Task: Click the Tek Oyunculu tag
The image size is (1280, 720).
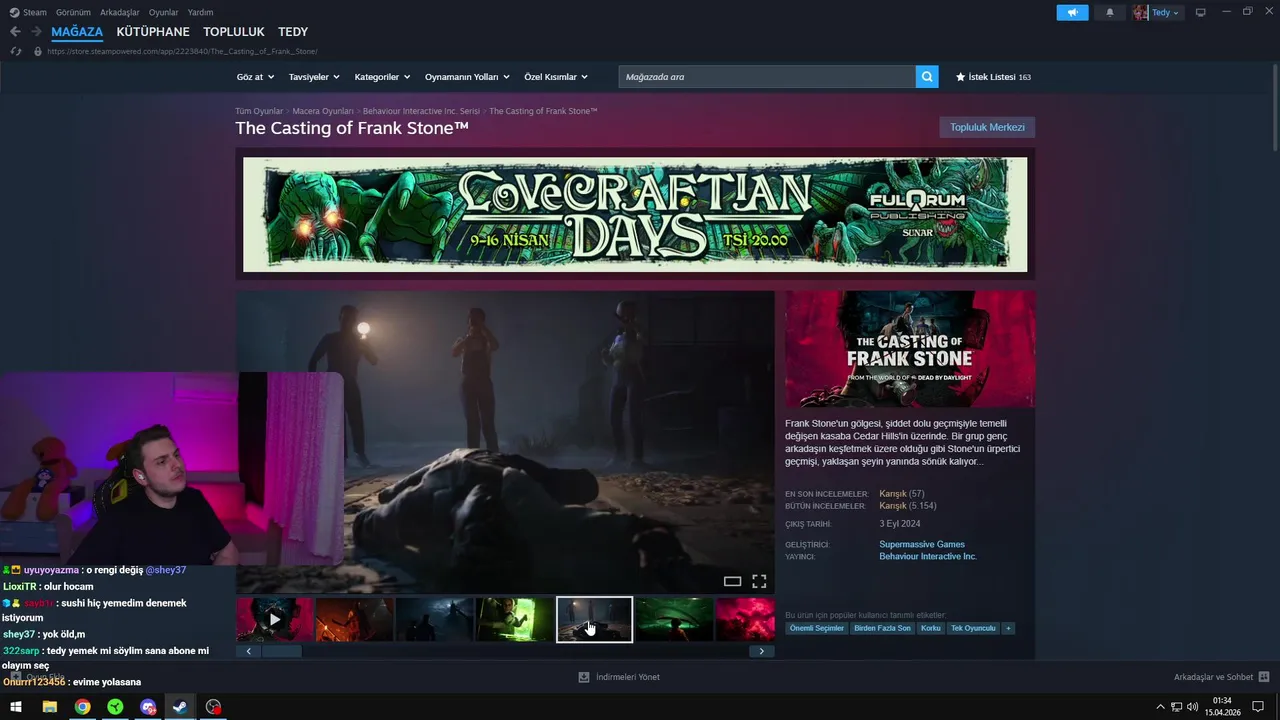Action: [x=973, y=628]
